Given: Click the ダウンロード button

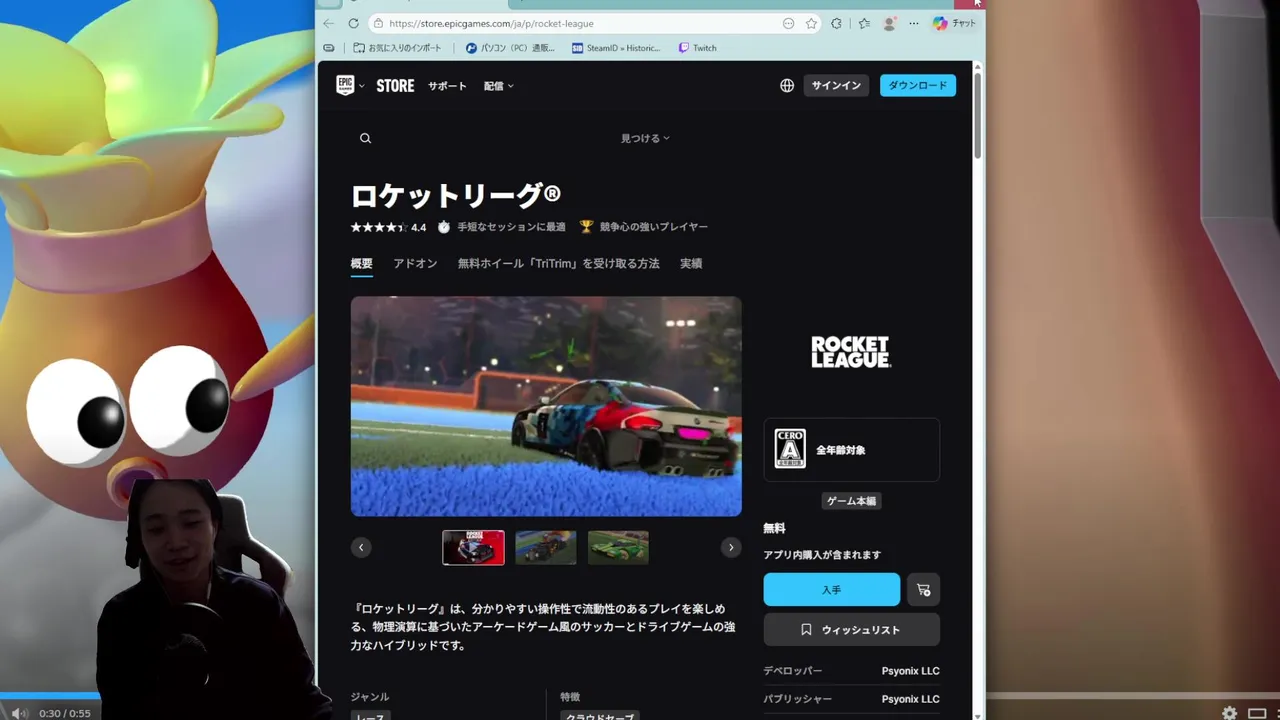Looking at the screenshot, I should click(918, 86).
